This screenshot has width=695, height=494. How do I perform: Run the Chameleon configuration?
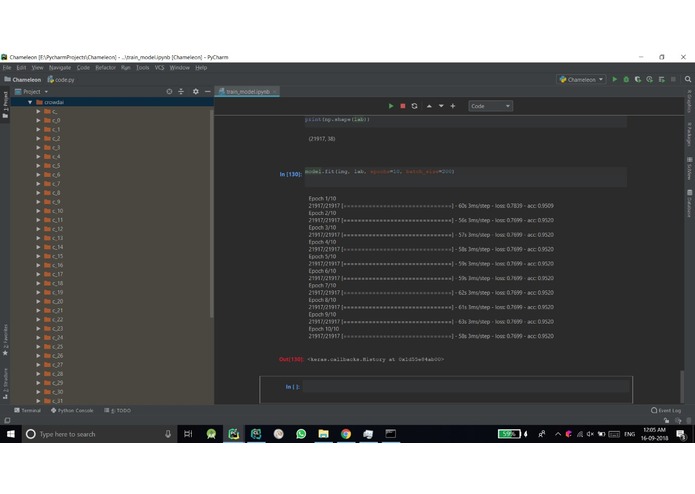click(614, 79)
